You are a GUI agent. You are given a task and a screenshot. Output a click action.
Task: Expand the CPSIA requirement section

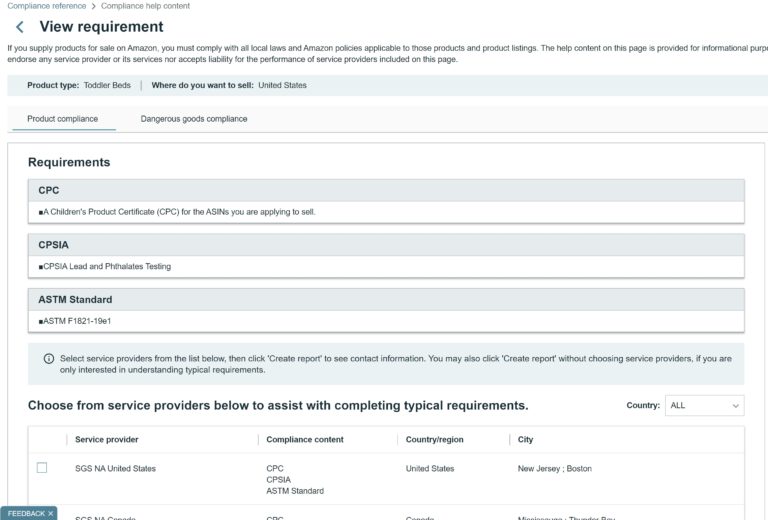point(385,244)
